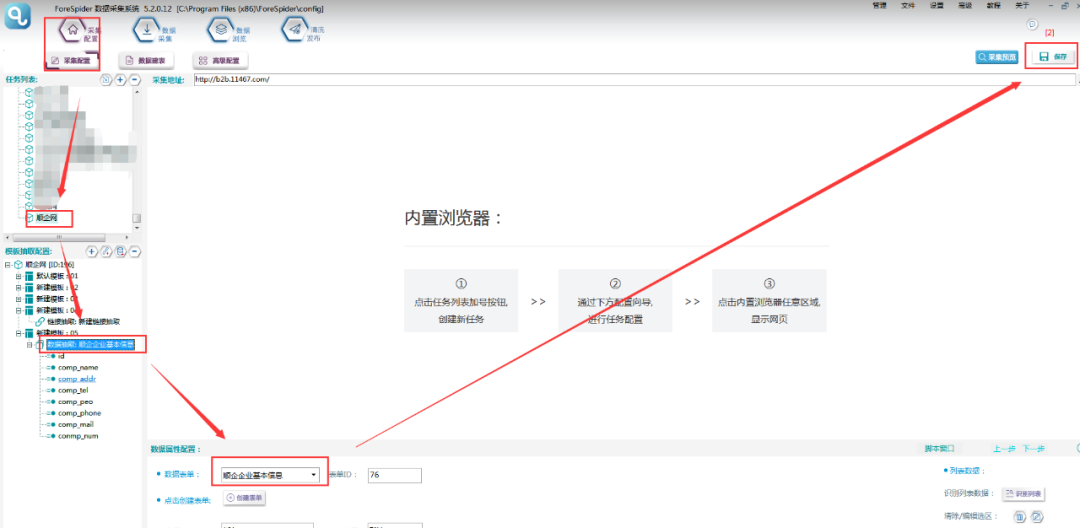The height and width of the screenshot is (528, 1080).
Task: Select the 顺企网 task in task list
Action: coord(46,219)
